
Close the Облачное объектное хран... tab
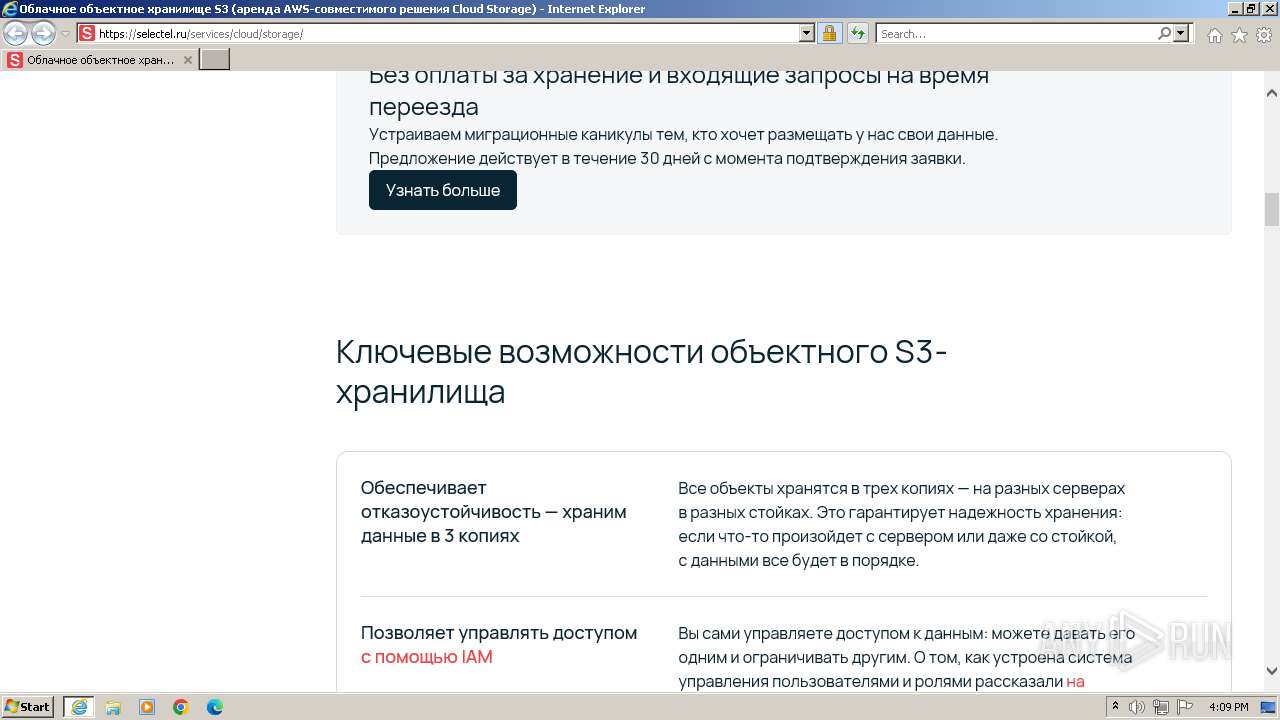coord(187,60)
